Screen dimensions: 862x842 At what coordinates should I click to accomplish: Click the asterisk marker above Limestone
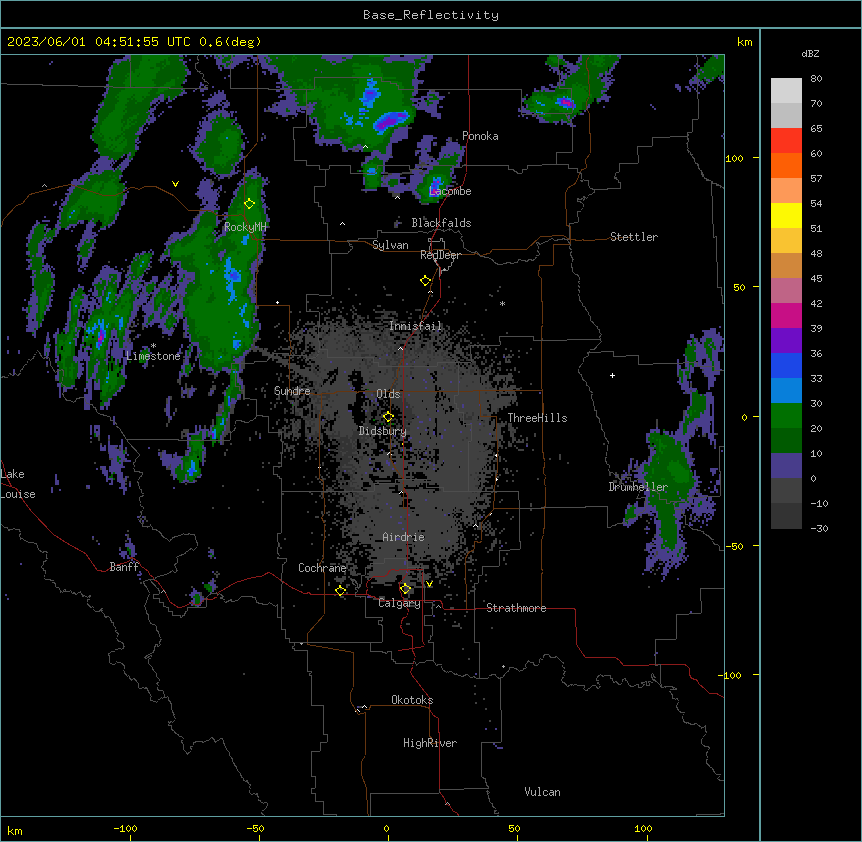point(153,346)
